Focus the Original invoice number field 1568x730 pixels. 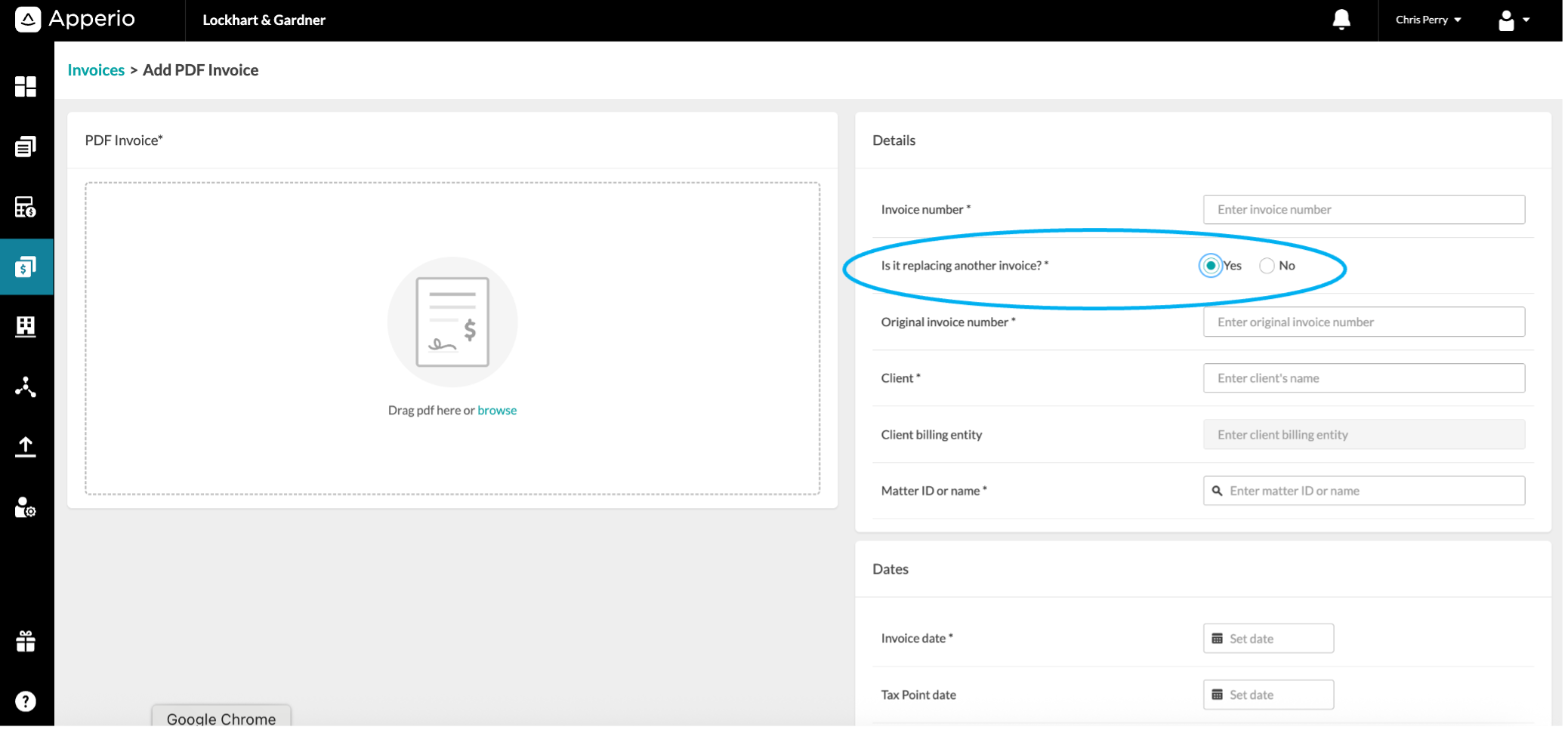click(1363, 322)
